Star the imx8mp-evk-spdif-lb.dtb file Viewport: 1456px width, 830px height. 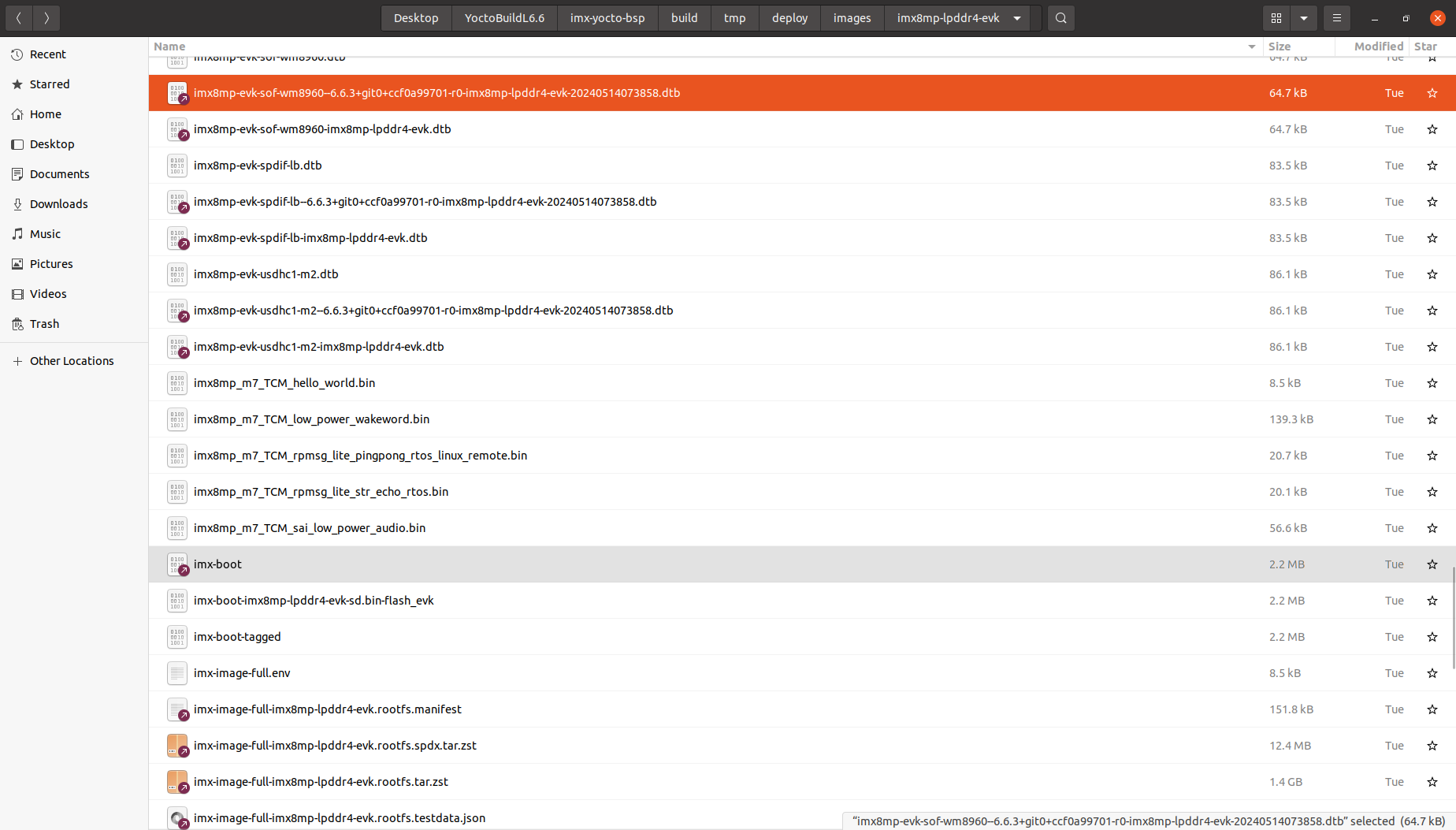click(1432, 166)
